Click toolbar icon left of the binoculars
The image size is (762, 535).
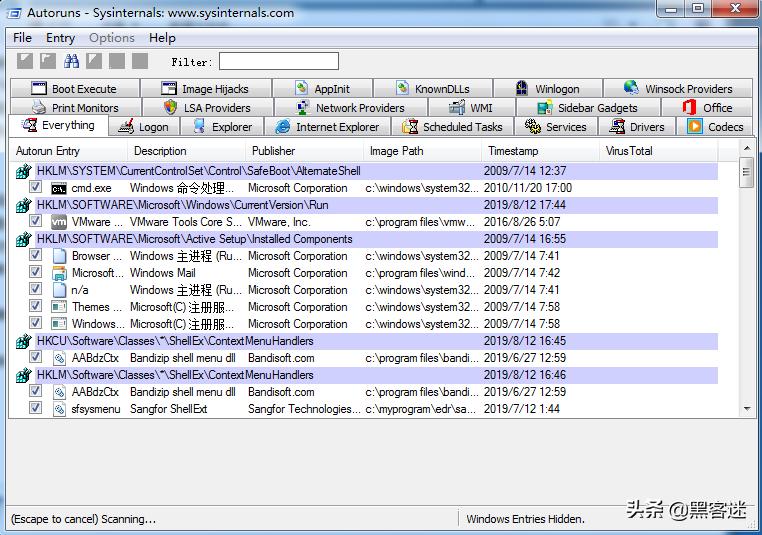pos(48,61)
